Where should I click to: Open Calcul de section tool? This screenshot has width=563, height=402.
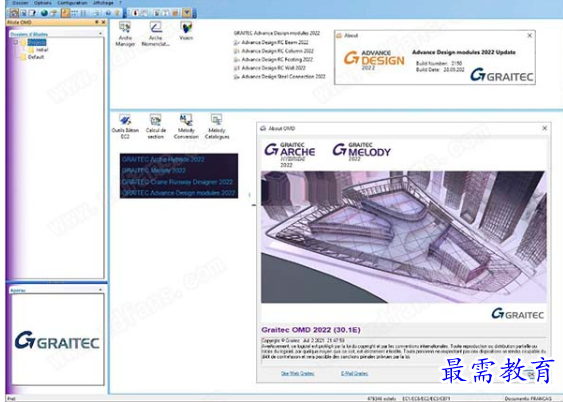[155, 127]
